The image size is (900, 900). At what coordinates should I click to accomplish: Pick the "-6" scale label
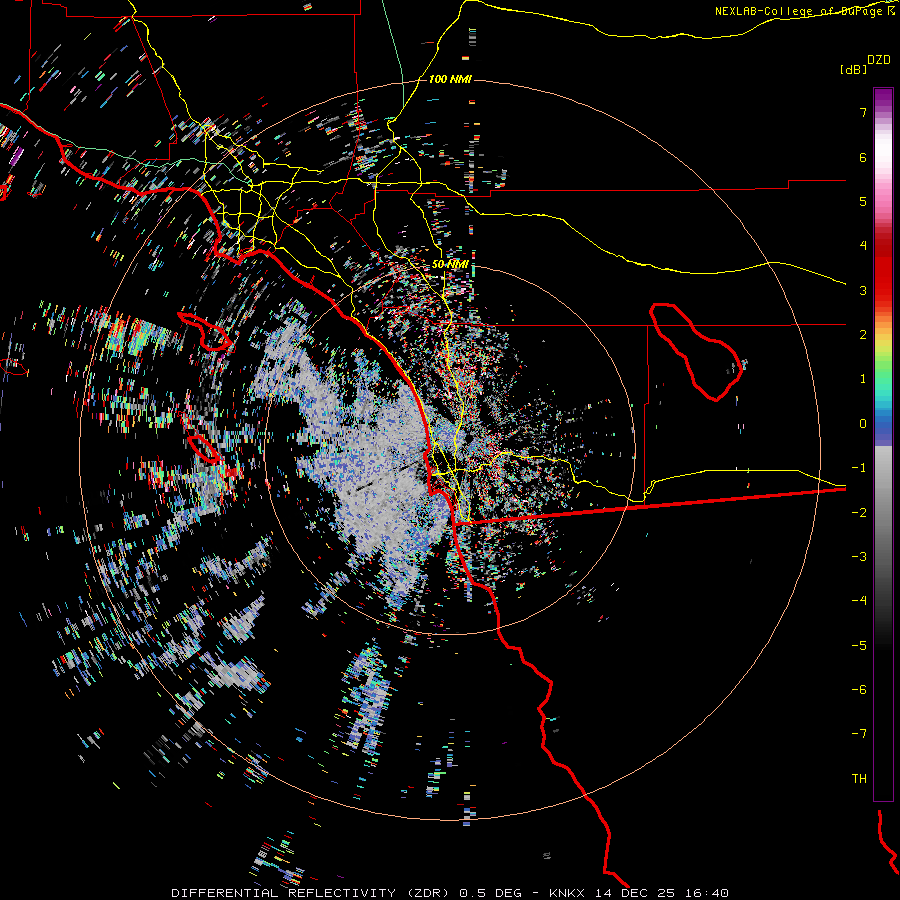point(859,690)
